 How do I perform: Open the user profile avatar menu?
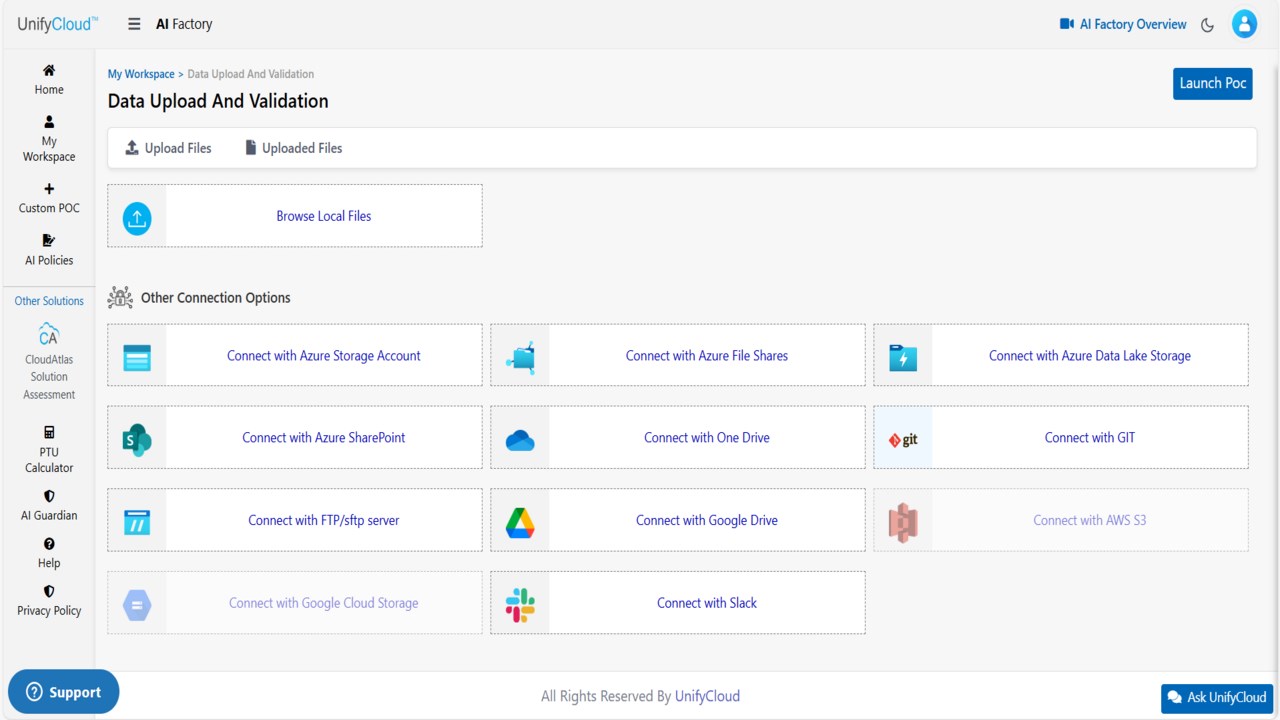pyautogui.click(x=1244, y=24)
